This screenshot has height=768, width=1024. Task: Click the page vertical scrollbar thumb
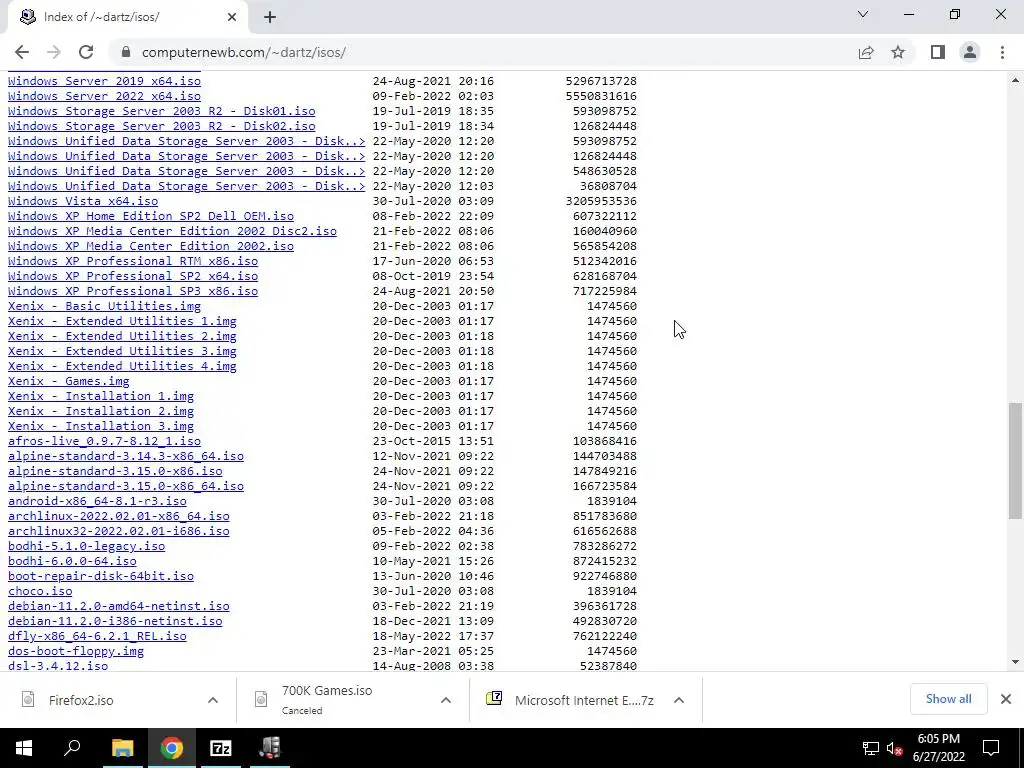tap(1015, 460)
